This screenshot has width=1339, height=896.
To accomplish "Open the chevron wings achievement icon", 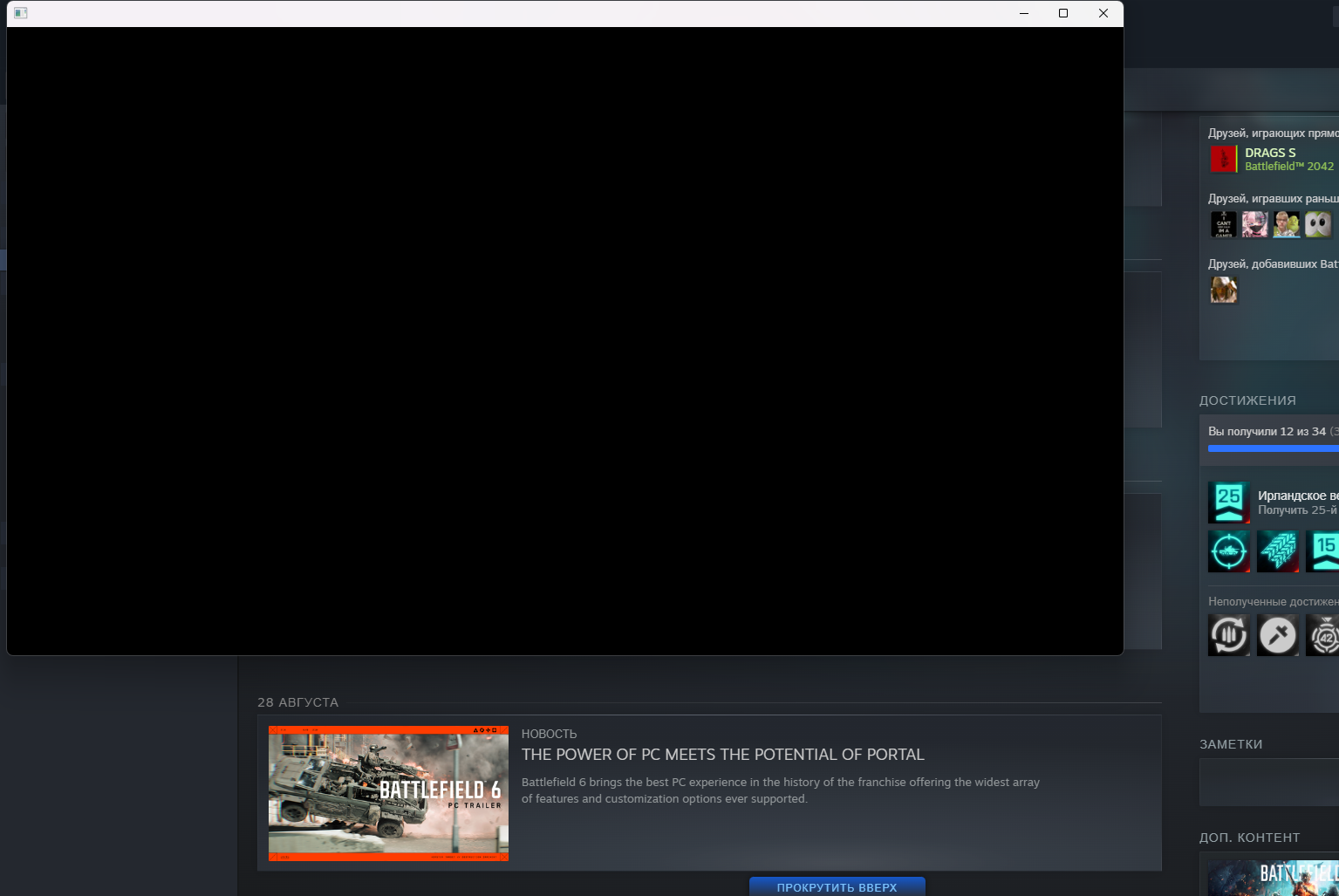I will 1278,551.
